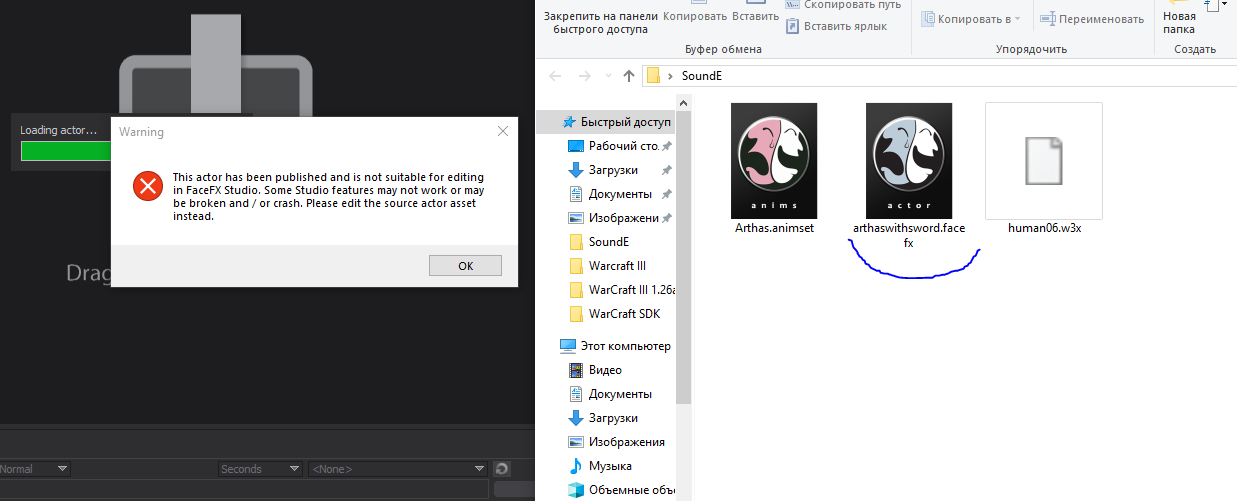This screenshot has width=1237, height=501.
Task: Click the timeline input field under the dropdowns
Action: pos(245,489)
